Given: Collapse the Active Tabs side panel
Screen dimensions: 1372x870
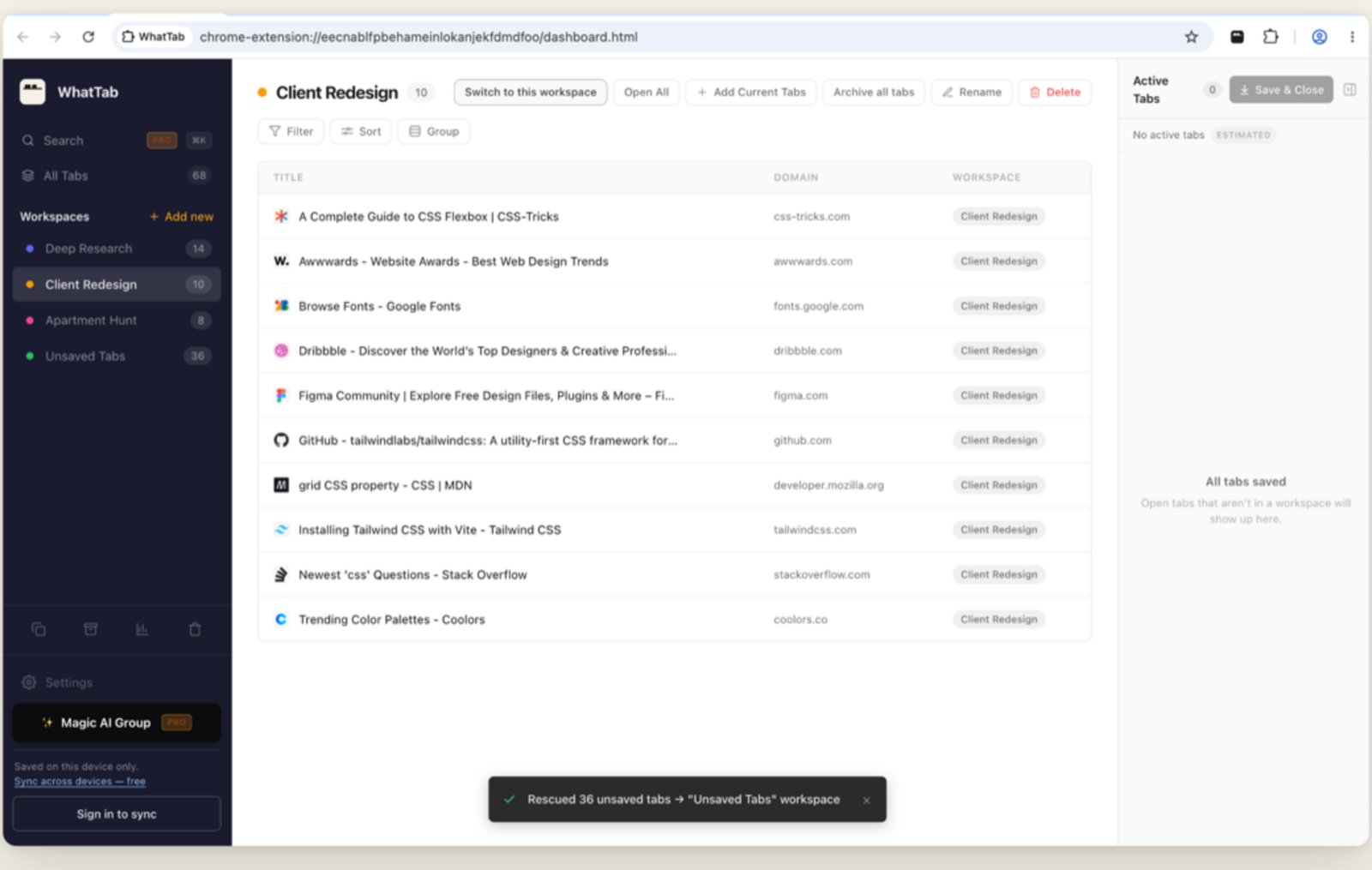Looking at the screenshot, I should (x=1350, y=89).
